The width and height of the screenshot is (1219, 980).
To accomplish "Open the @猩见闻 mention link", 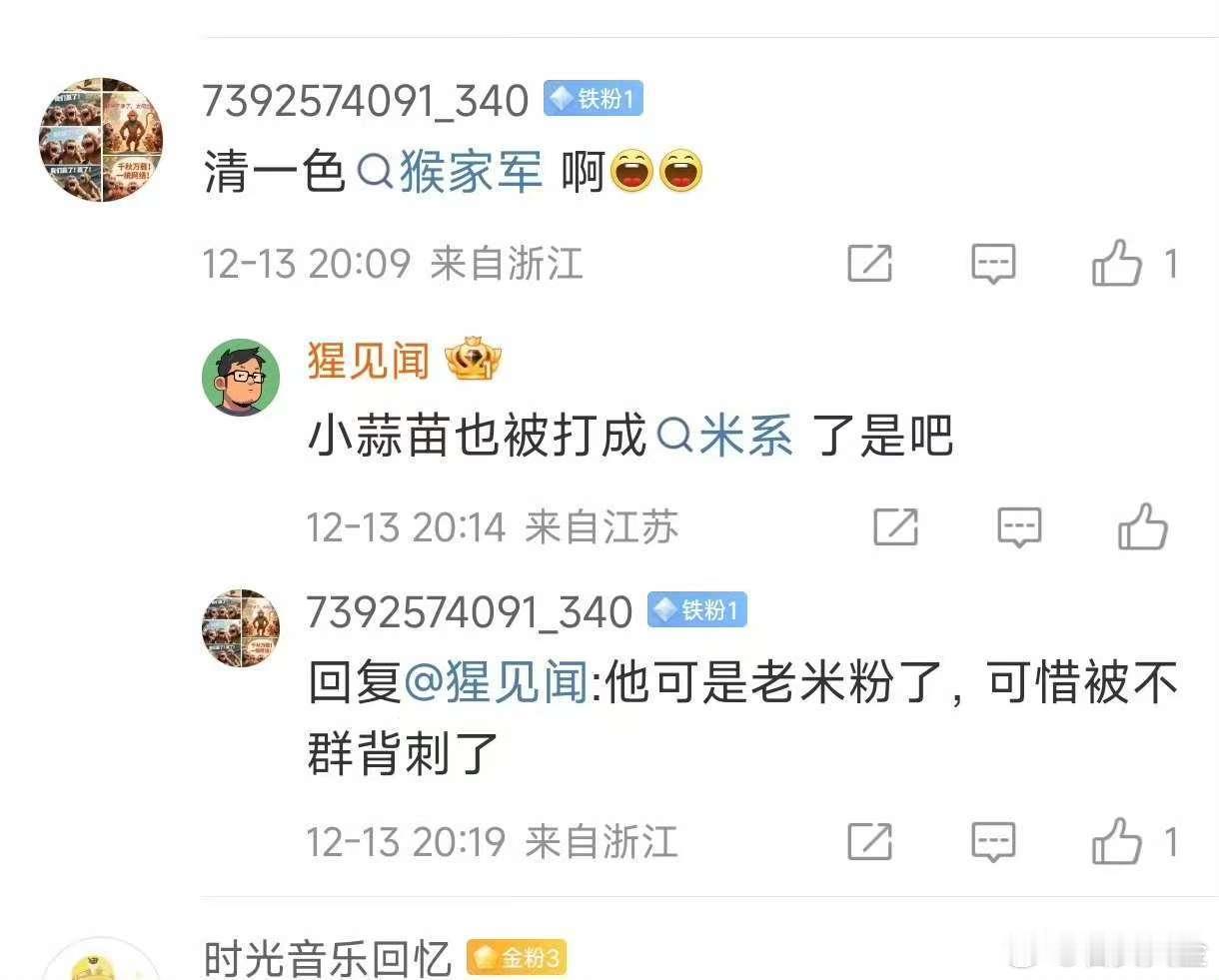I will tap(498, 683).
